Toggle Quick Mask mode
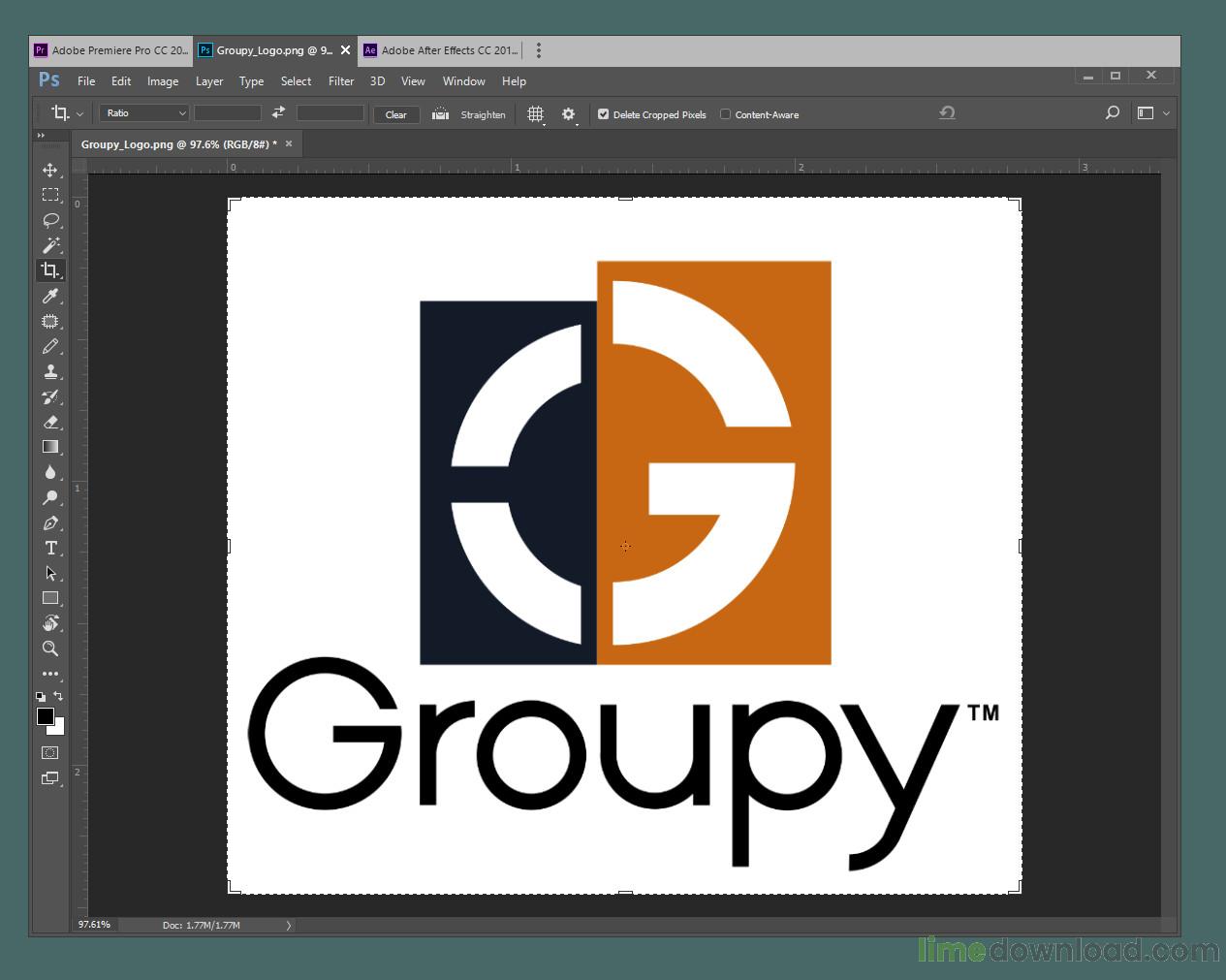This screenshot has width=1226, height=980. (50, 752)
